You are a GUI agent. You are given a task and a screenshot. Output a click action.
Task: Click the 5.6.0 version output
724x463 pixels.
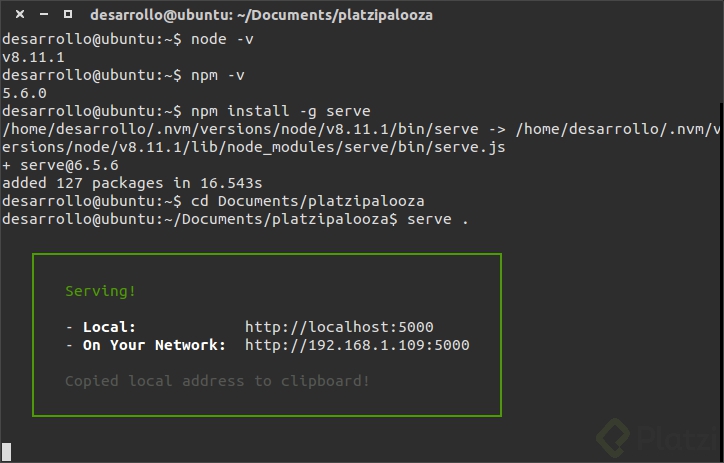(x=25, y=93)
